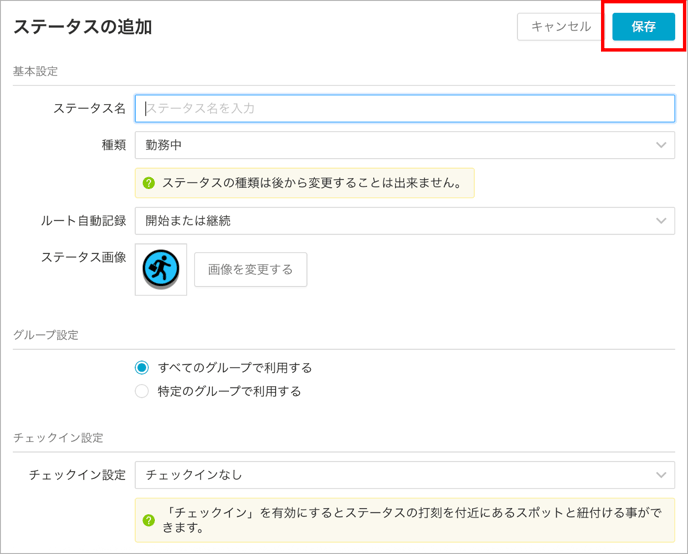The image size is (688, 554).
Task: Click the chevron arrow of チェックインなし dropdown
Action: coord(661,475)
